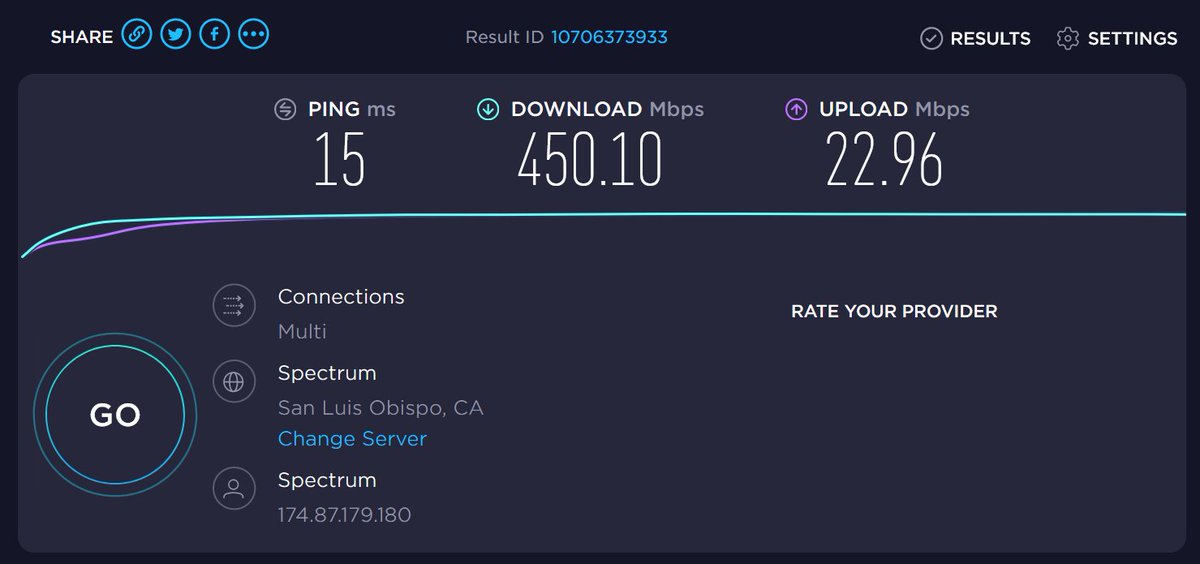Share result on Twitter
Image resolution: width=1200 pixels, height=564 pixels.
point(176,35)
